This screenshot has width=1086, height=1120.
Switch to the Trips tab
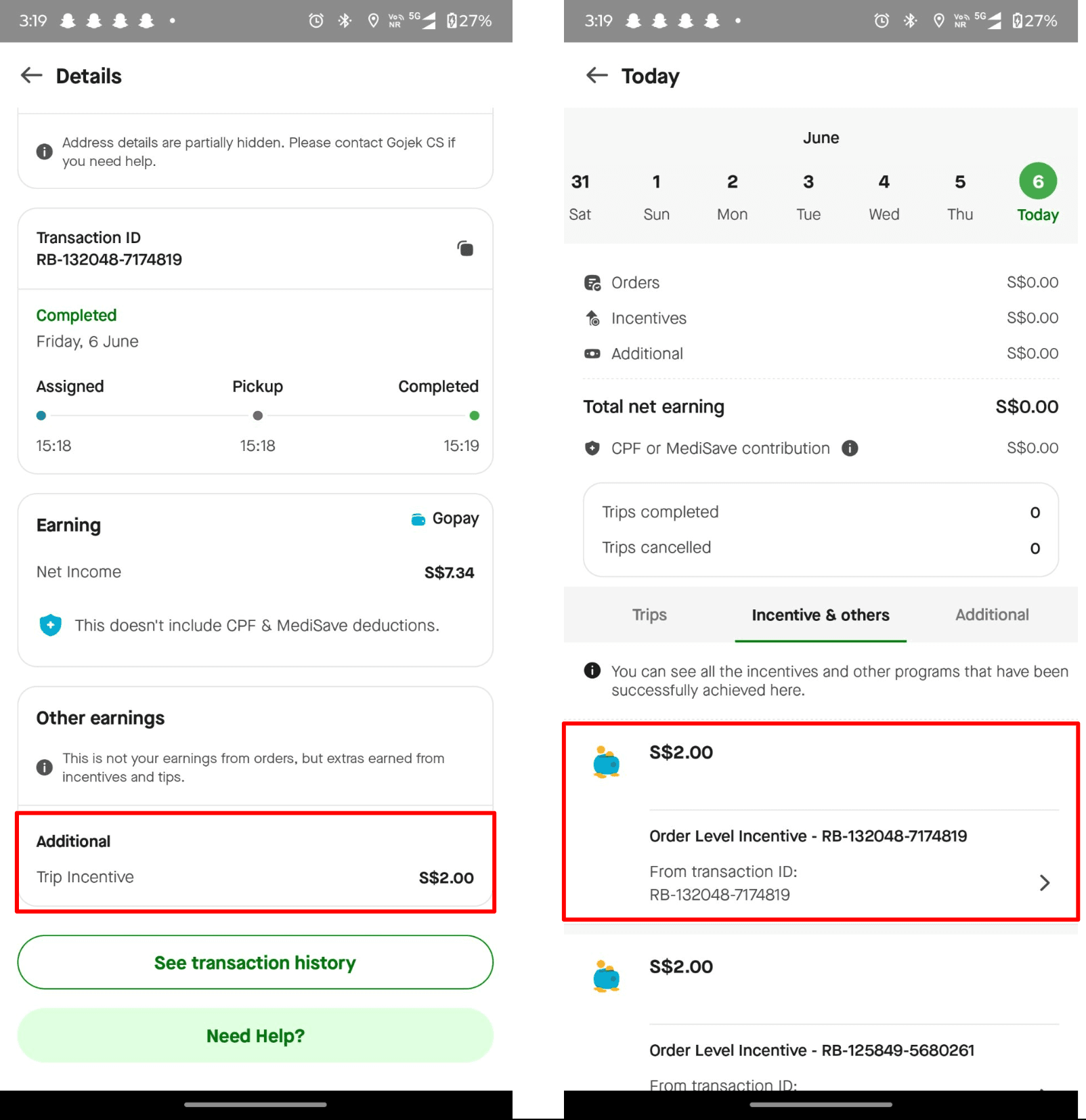click(x=649, y=615)
